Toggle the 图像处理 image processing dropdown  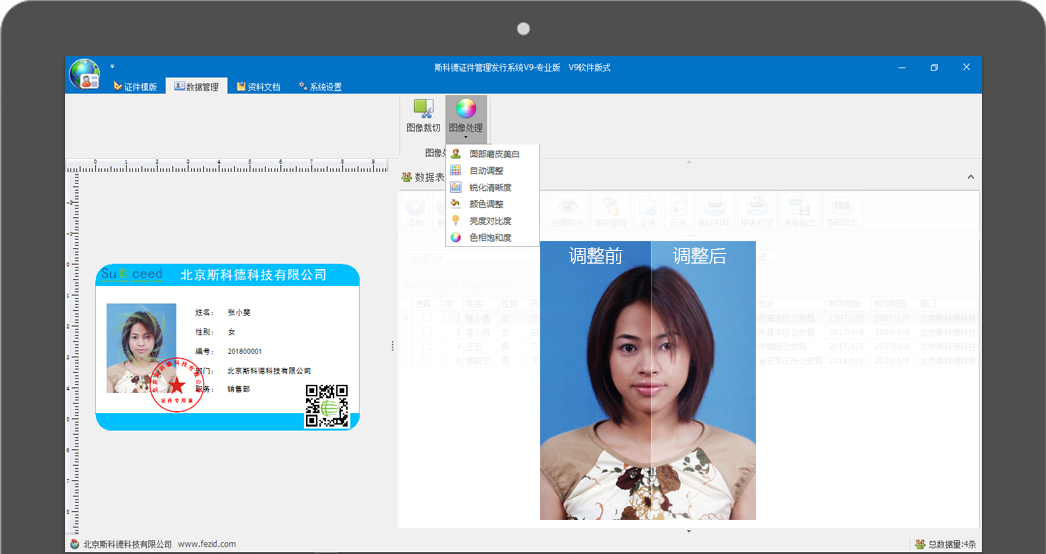(x=466, y=118)
